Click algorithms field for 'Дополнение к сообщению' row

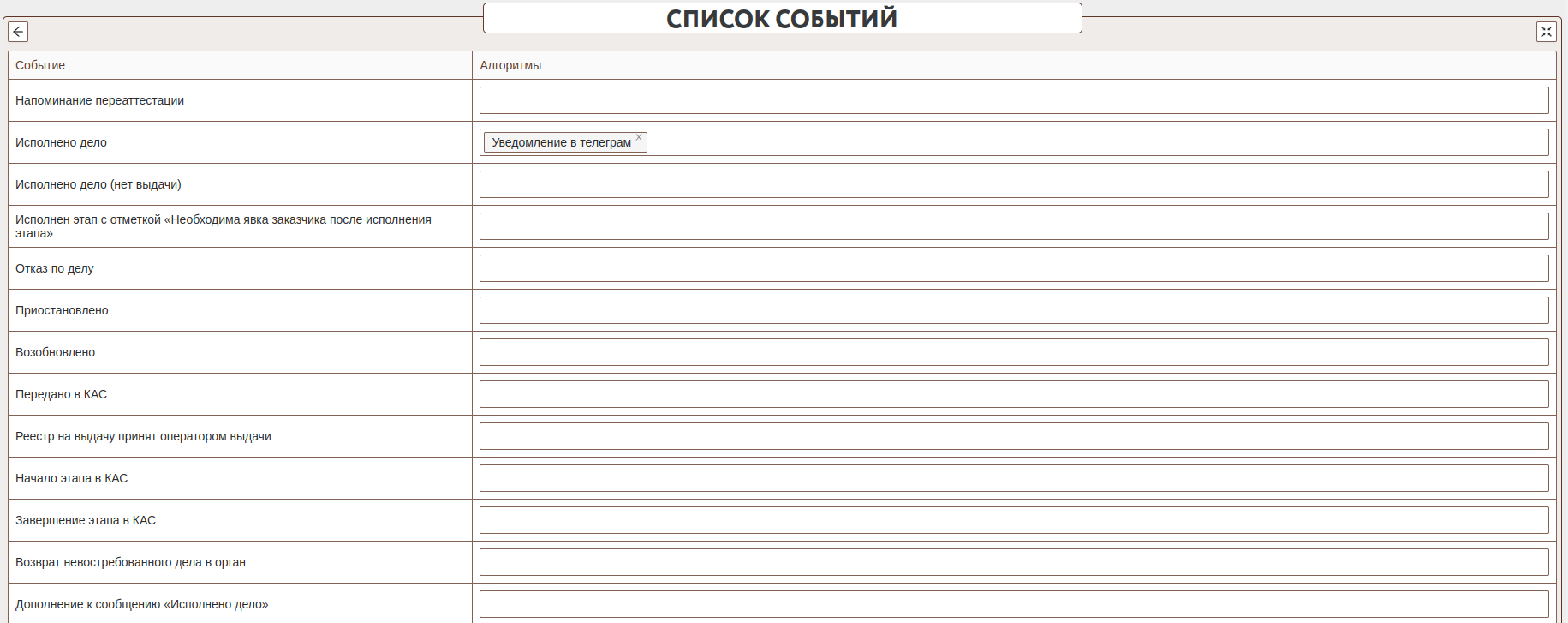(x=1013, y=603)
